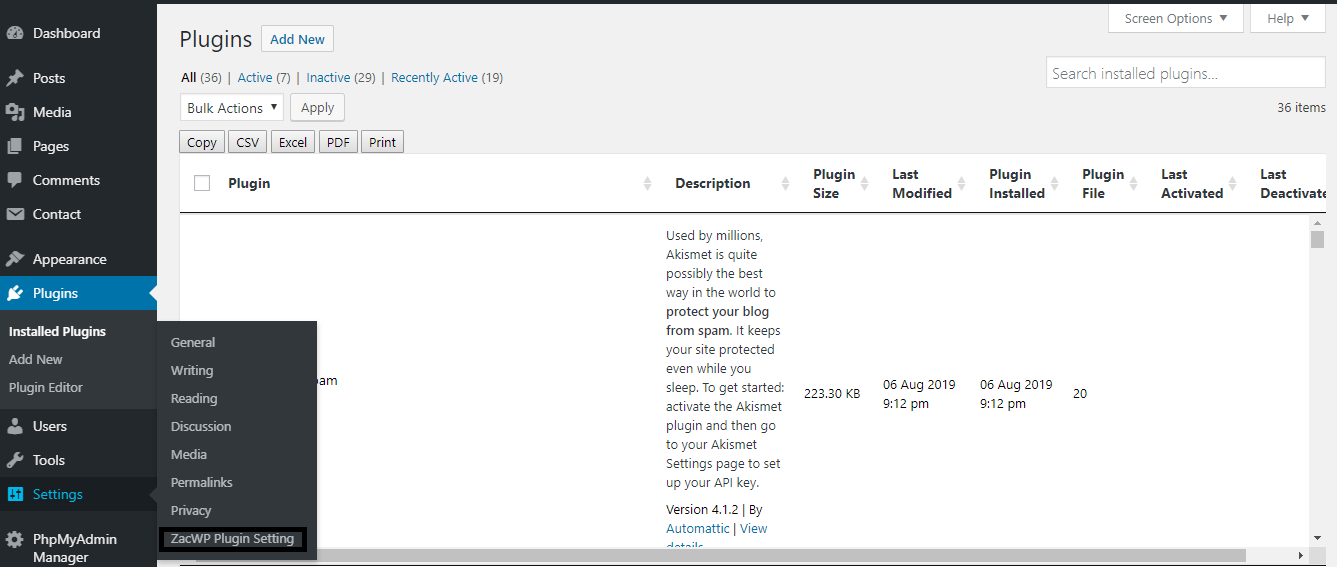Choose Media in Settings flyout

click(x=189, y=454)
